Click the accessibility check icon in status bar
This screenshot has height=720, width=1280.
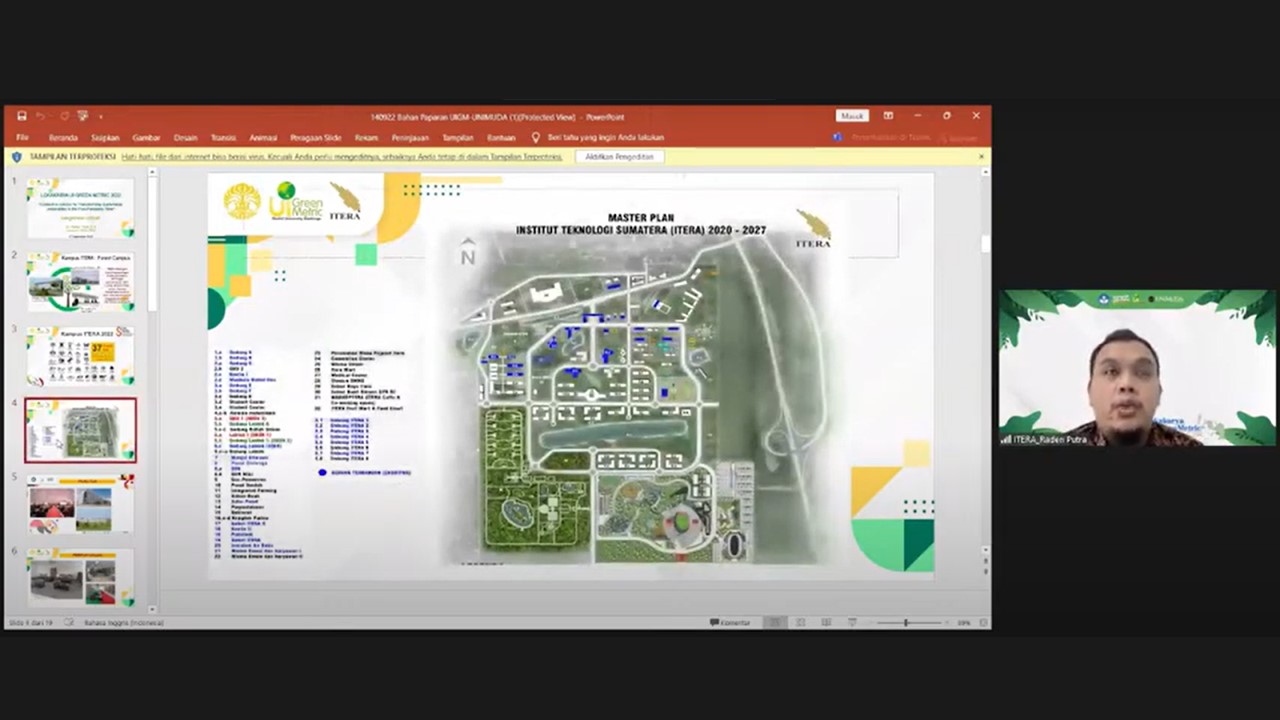[69, 623]
